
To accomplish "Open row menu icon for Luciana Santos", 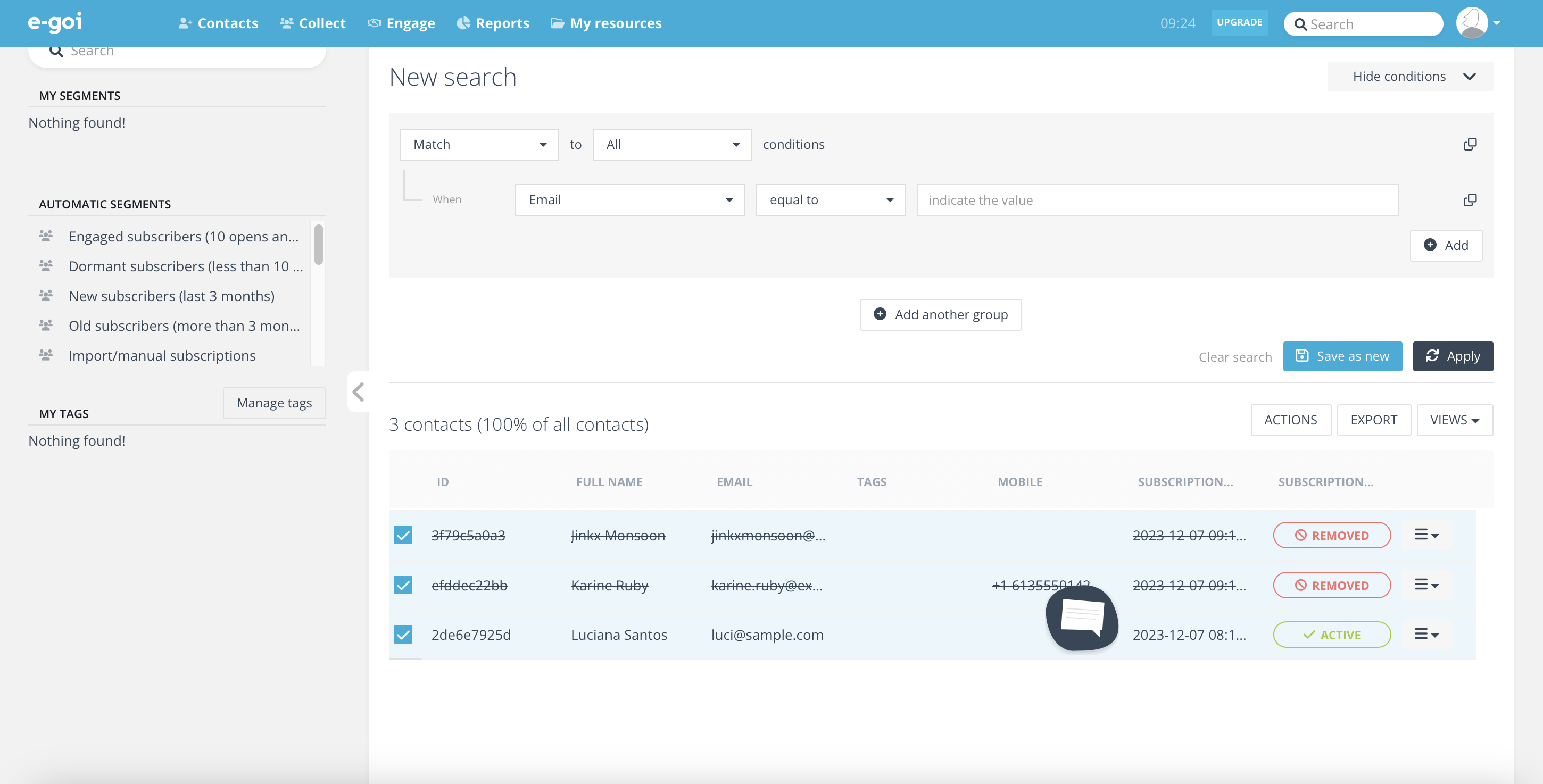I will (x=1426, y=634).
